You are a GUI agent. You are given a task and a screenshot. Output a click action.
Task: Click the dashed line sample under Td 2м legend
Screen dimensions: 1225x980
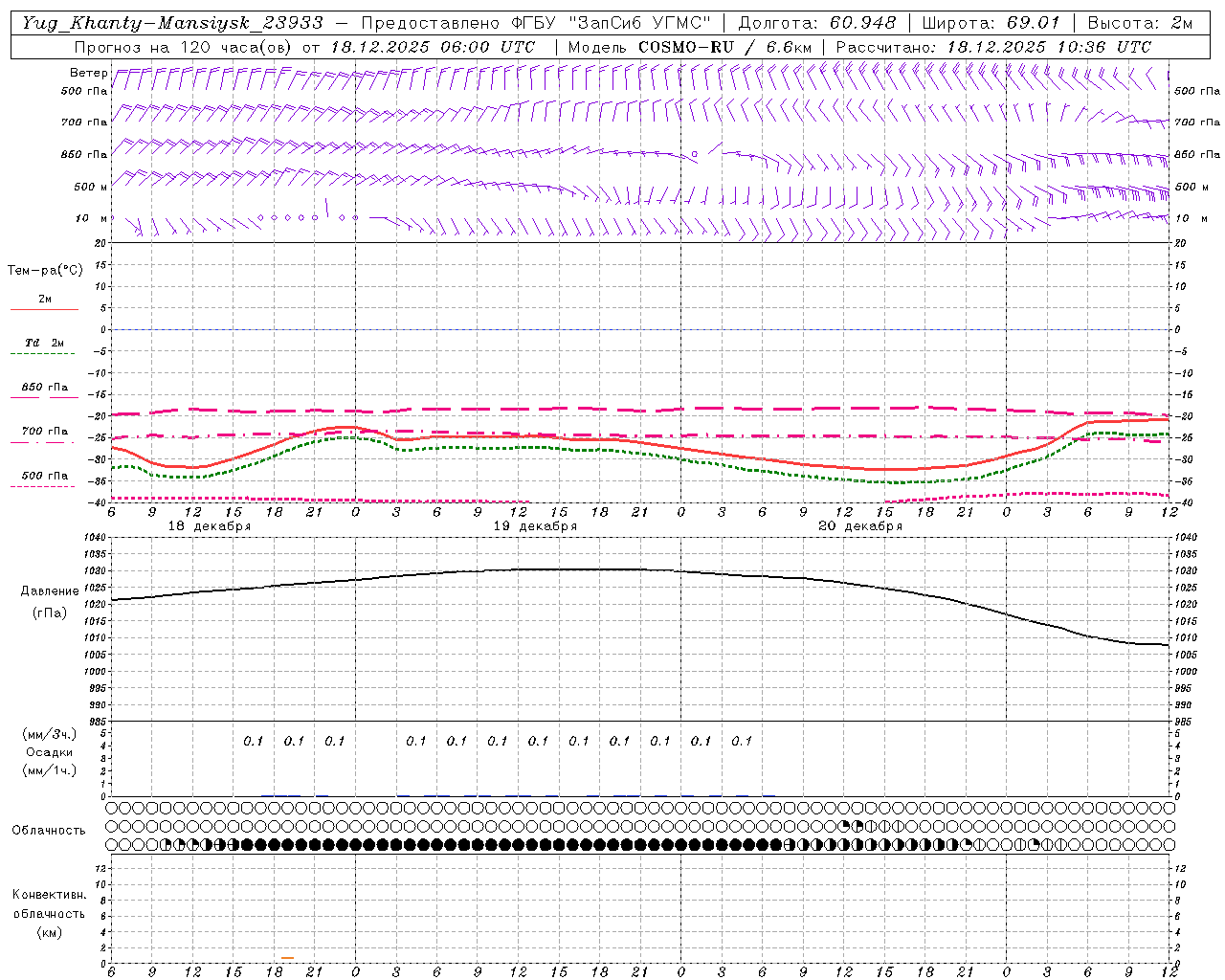tap(43, 354)
